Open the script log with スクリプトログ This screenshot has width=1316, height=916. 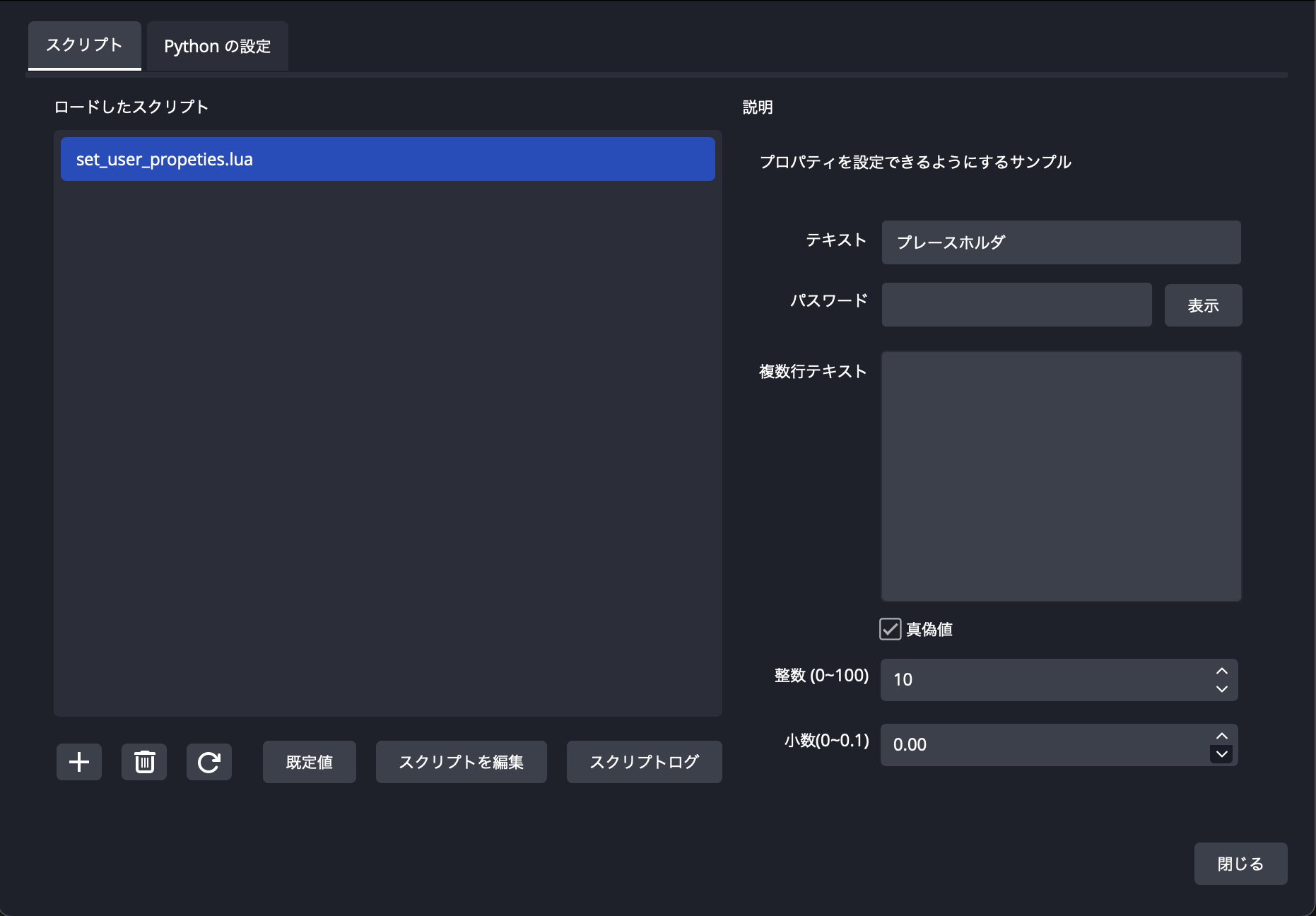pyautogui.click(x=643, y=762)
